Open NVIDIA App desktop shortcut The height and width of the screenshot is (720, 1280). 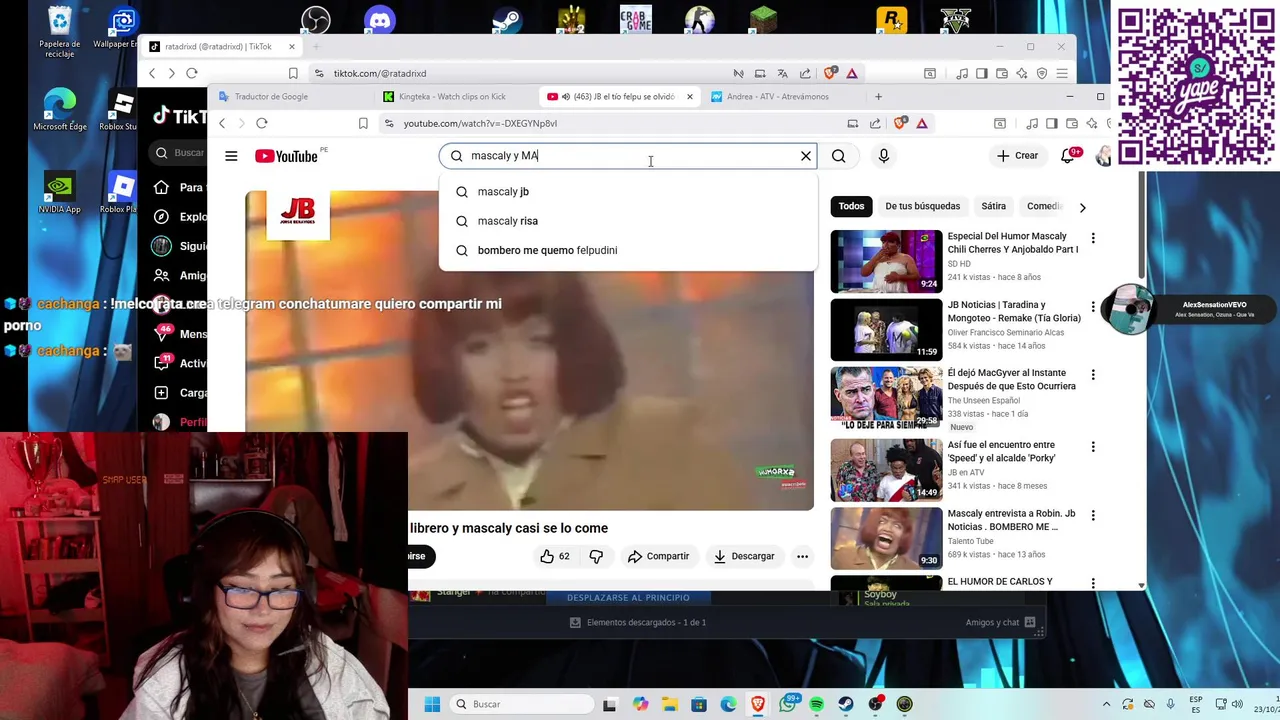click(60, 194)
